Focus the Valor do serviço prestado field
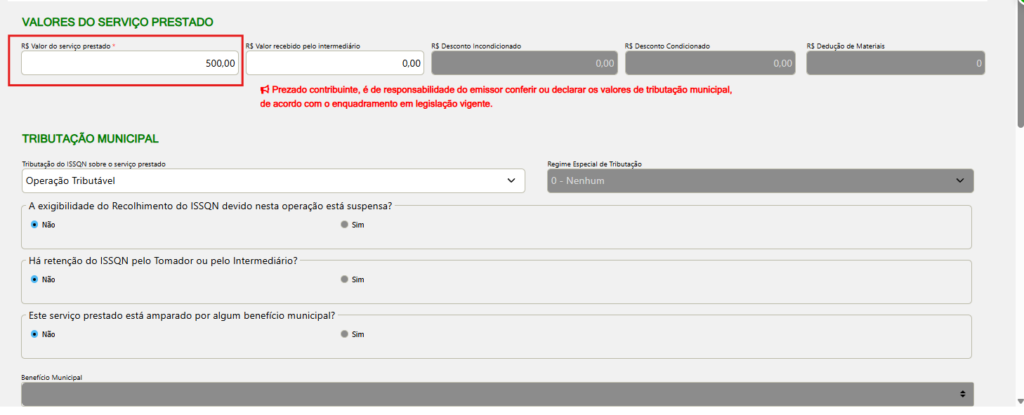Image resolution: width=1024 pixels, height=415 pixels. [x=130, y=63]
